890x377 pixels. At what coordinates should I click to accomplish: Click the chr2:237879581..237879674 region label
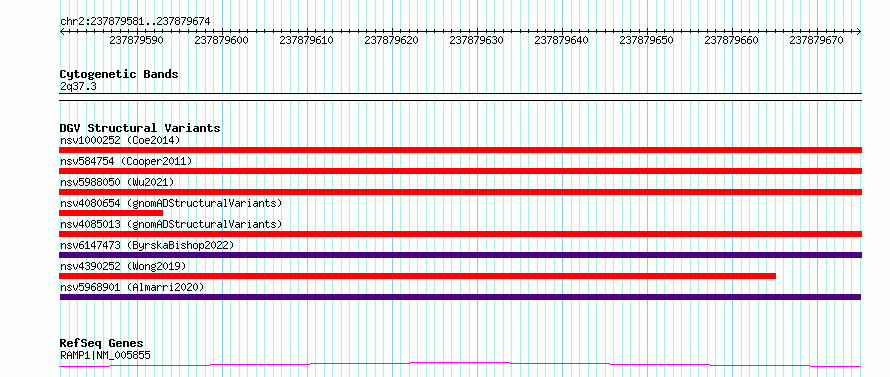(x=135, y=21)
